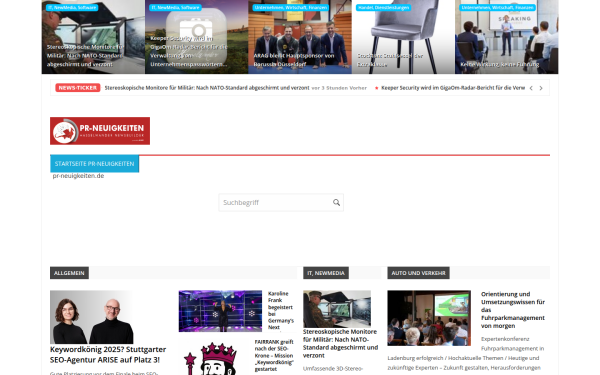600x375 pixels.
Task: Open Orientierung und Umsetzungswissen Fuhrparkmanagement headline
Action: pos(513,310)
